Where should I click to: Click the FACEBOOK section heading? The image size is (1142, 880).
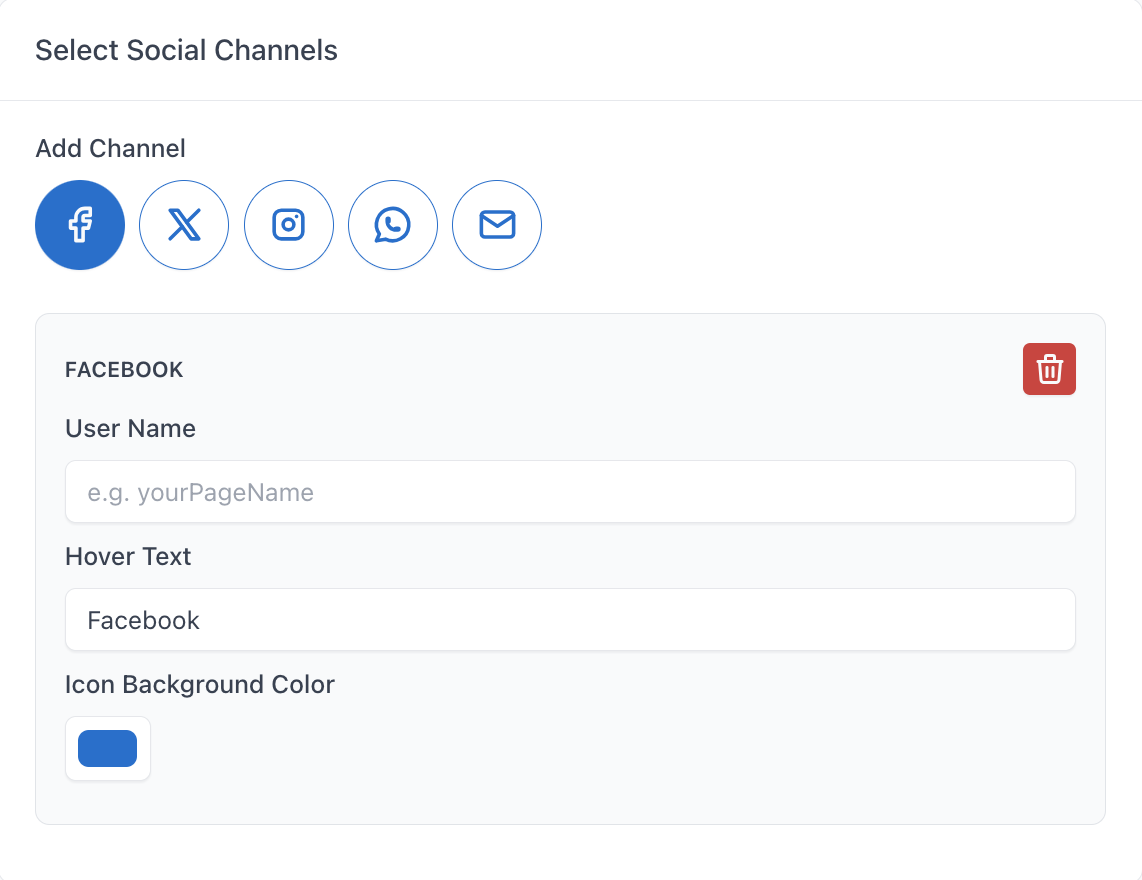124,370
